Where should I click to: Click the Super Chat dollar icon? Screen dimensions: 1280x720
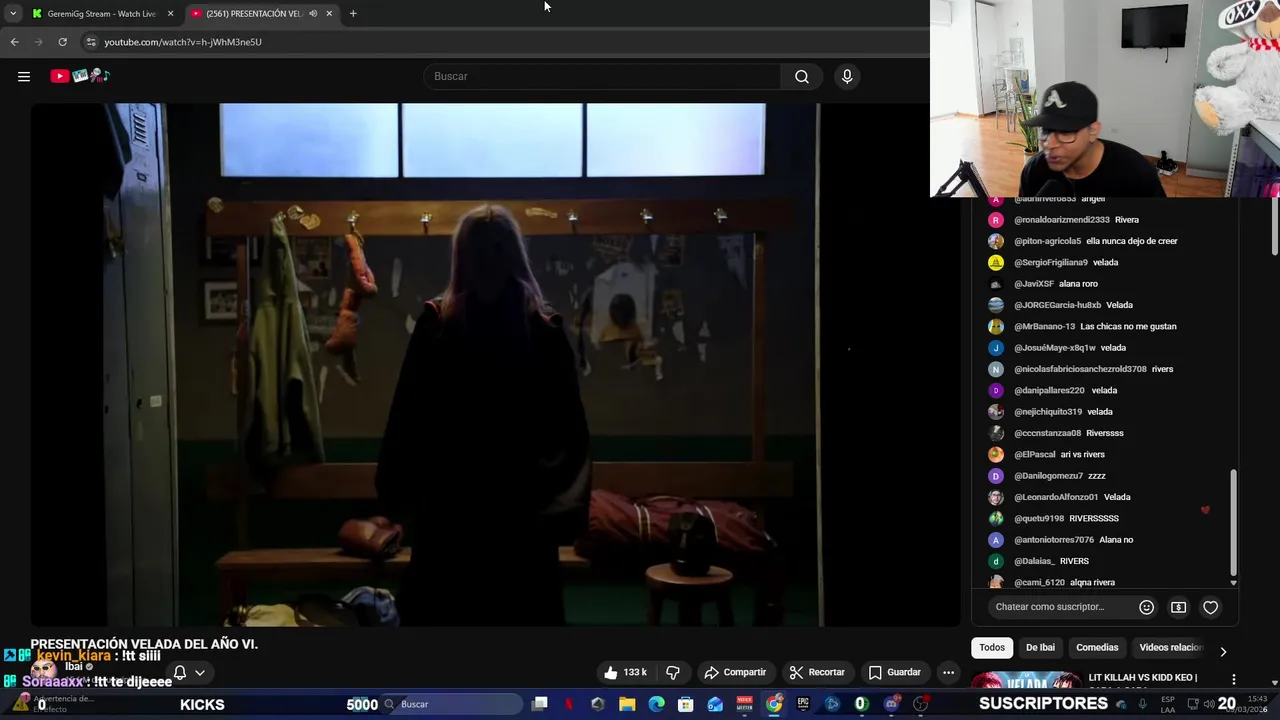point(1178,607)
